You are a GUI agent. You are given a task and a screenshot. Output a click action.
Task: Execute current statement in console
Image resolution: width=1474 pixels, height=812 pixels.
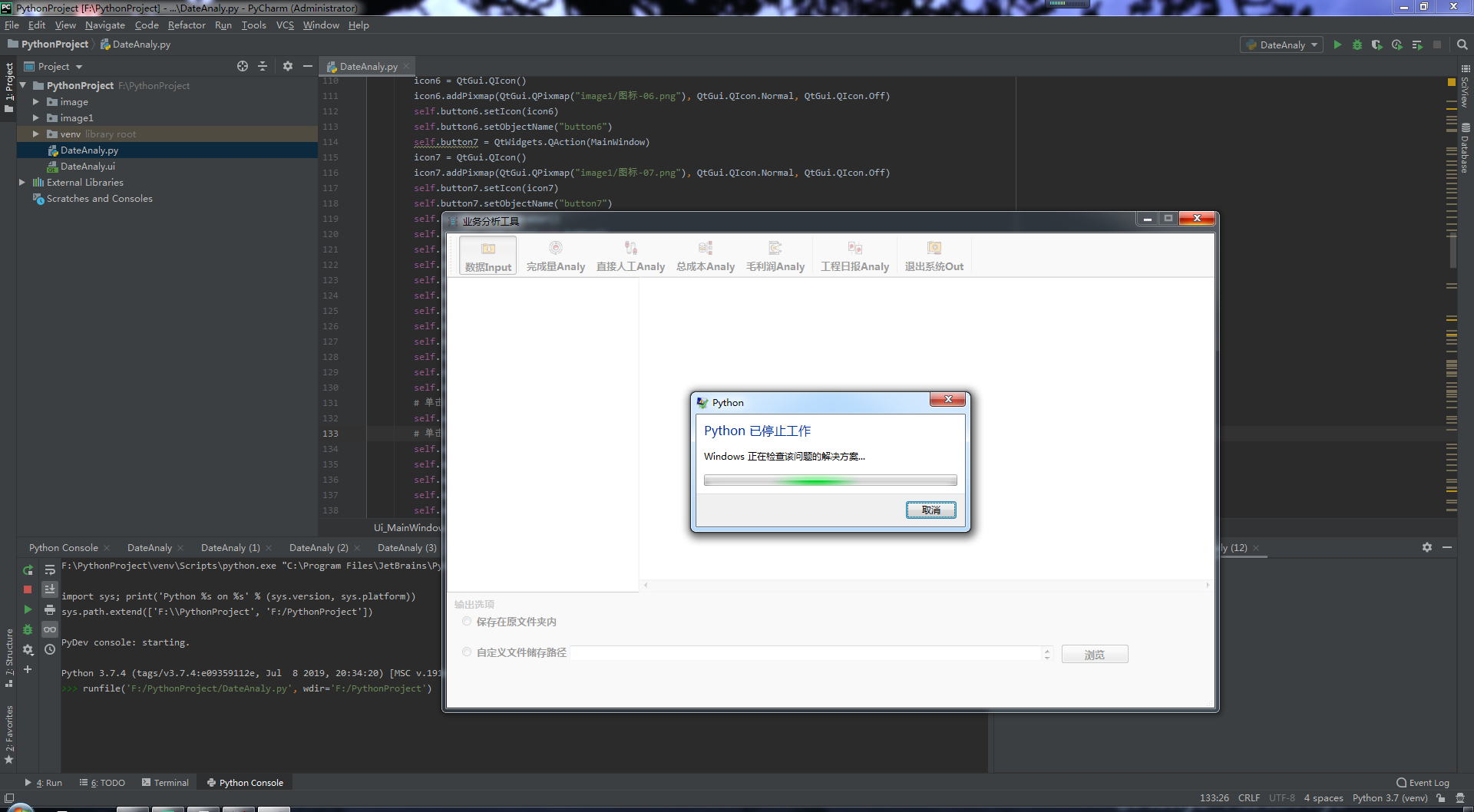[28, 609]
